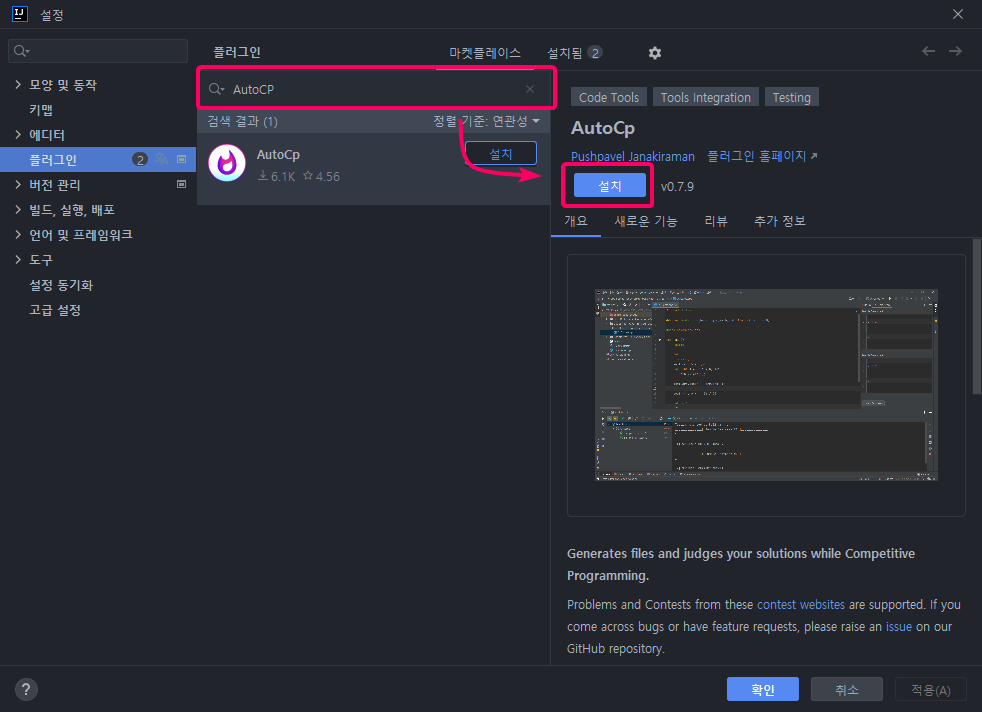Click the project-level icon on 플러그인 row
This screenshot has height=712, width=982.
[182, 159]
